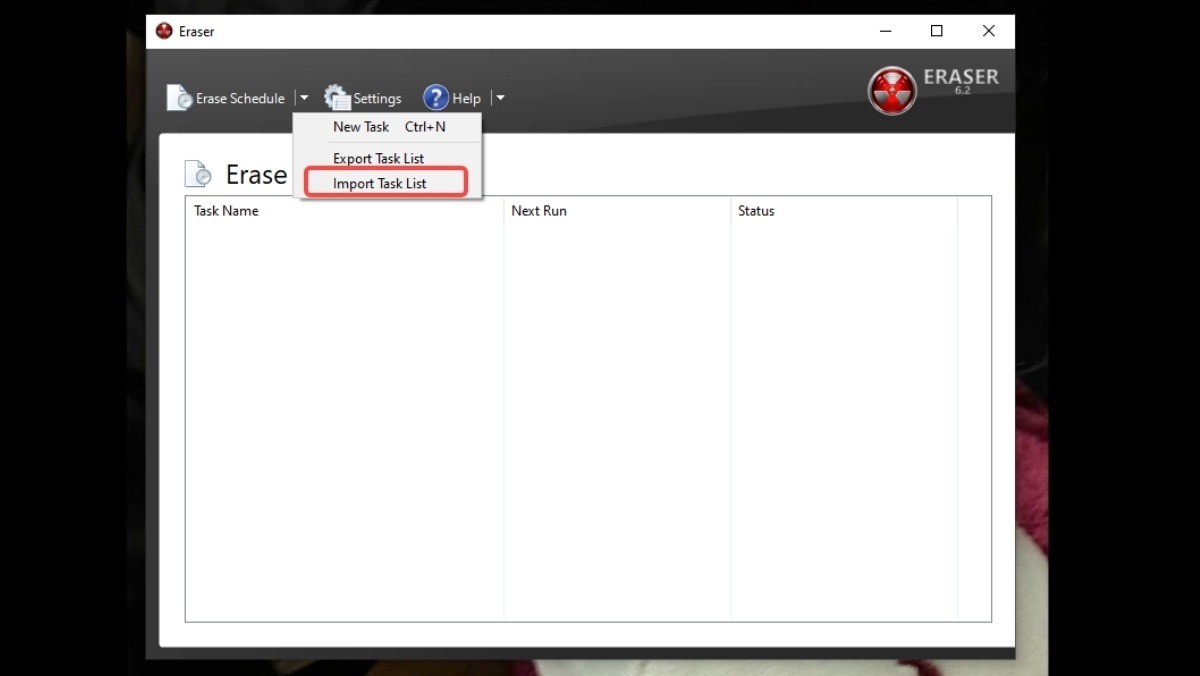Click the red Eraser 6.2 logo

click(892, 91)
